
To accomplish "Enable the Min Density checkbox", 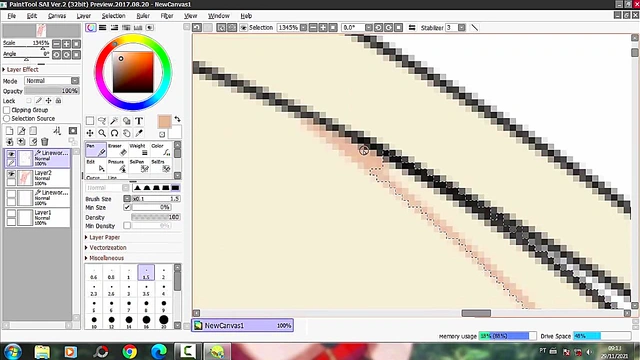I will point(127,225).
